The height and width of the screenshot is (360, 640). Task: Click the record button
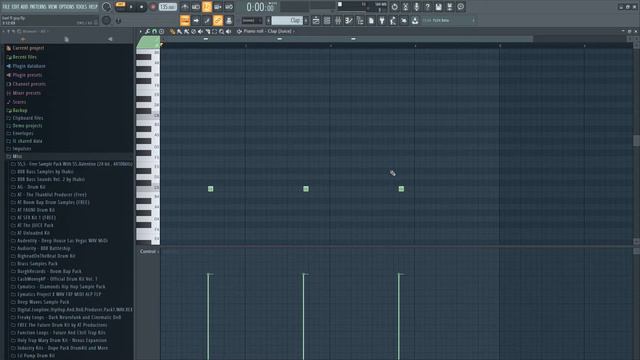[153, 7]
